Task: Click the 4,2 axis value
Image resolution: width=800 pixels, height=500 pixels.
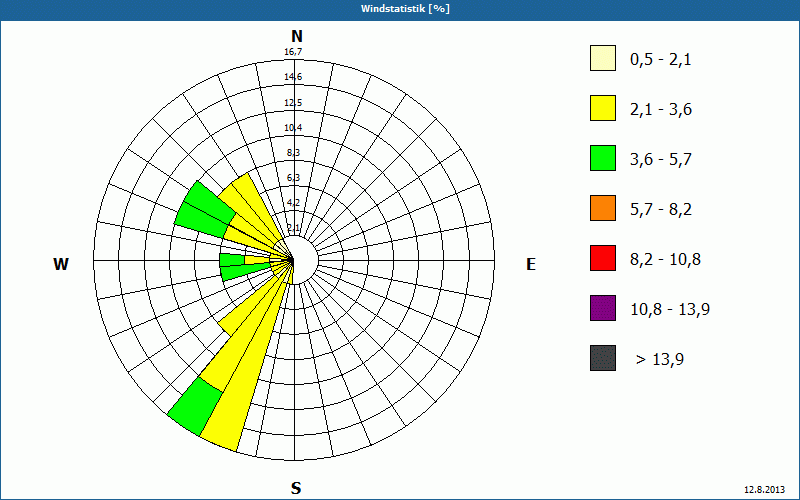Action: (293, 203)
